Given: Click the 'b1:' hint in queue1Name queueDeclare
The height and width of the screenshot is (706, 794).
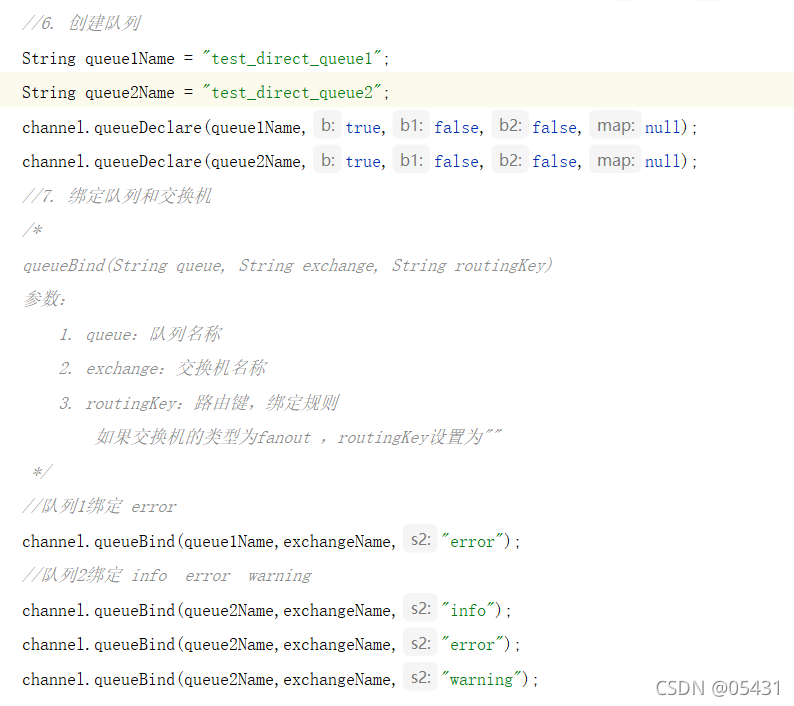Looking at the screenshot, I should point(411,125).
